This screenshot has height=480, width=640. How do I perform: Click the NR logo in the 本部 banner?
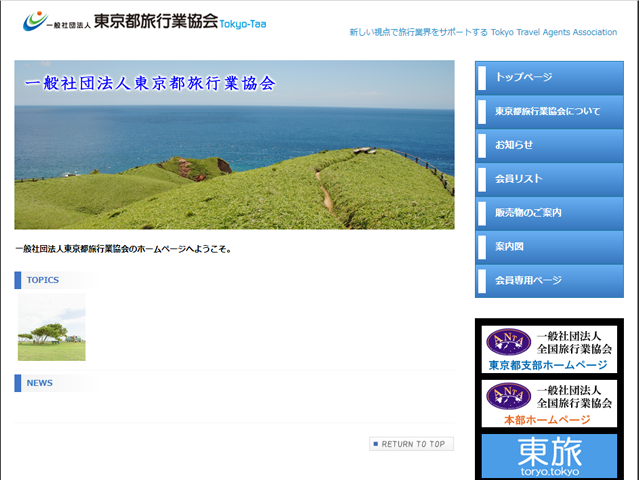[x=509, y=396]
